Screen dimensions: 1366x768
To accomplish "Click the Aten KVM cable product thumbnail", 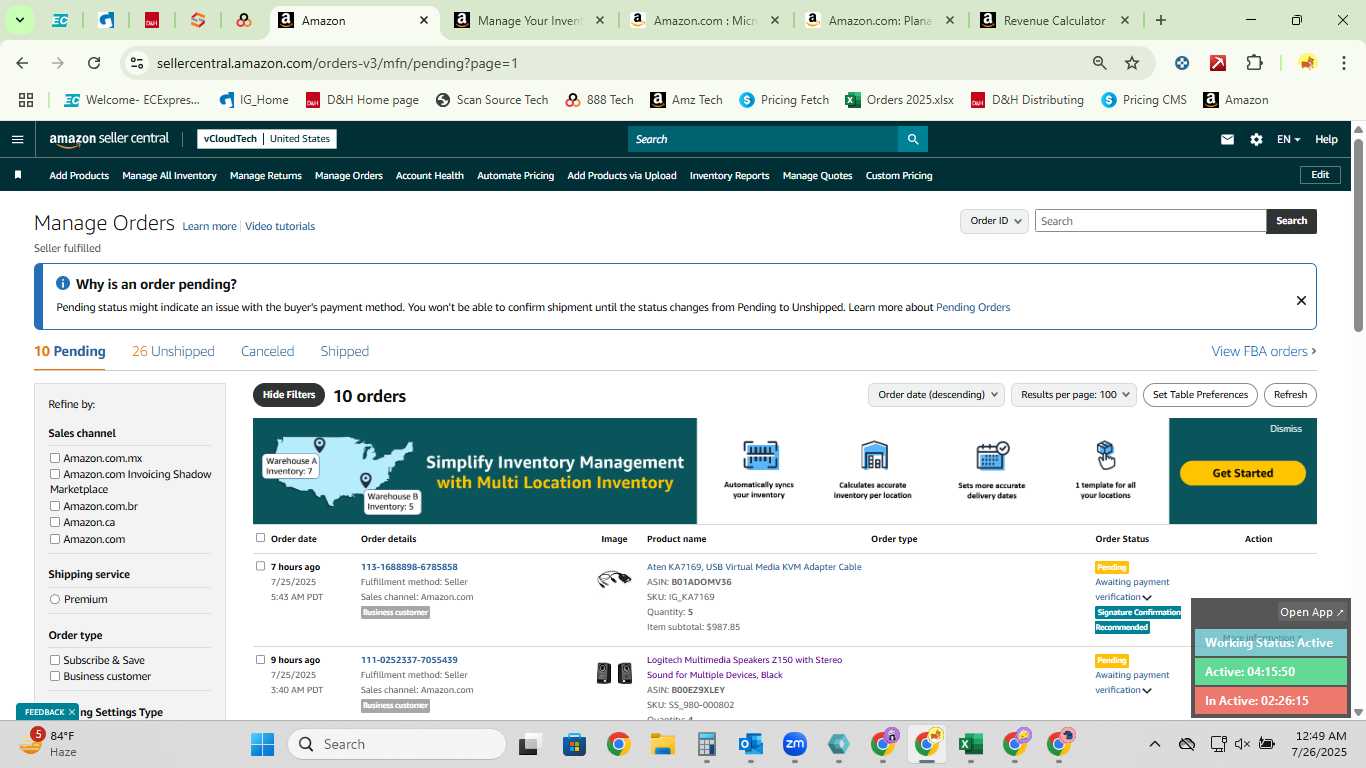I will pyautogui.click(x=614, y=578).
